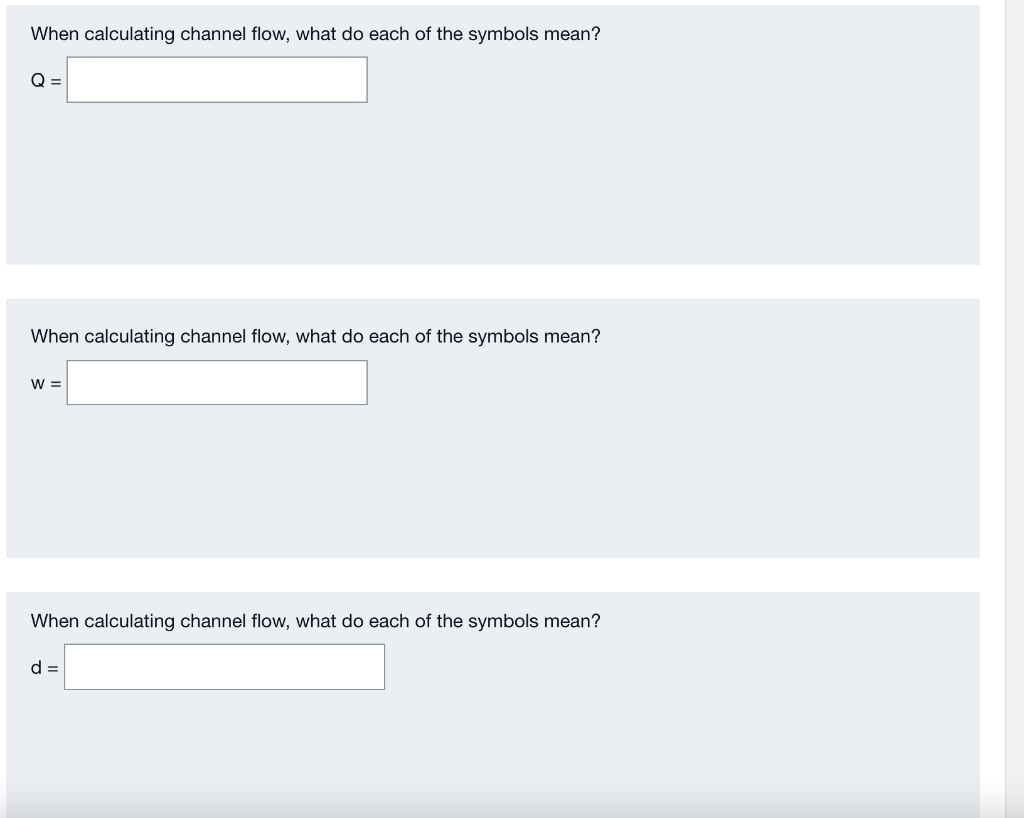Click the "d =" label
Viewport: 1024px width, 818px height.
click(x=44, y=667)
